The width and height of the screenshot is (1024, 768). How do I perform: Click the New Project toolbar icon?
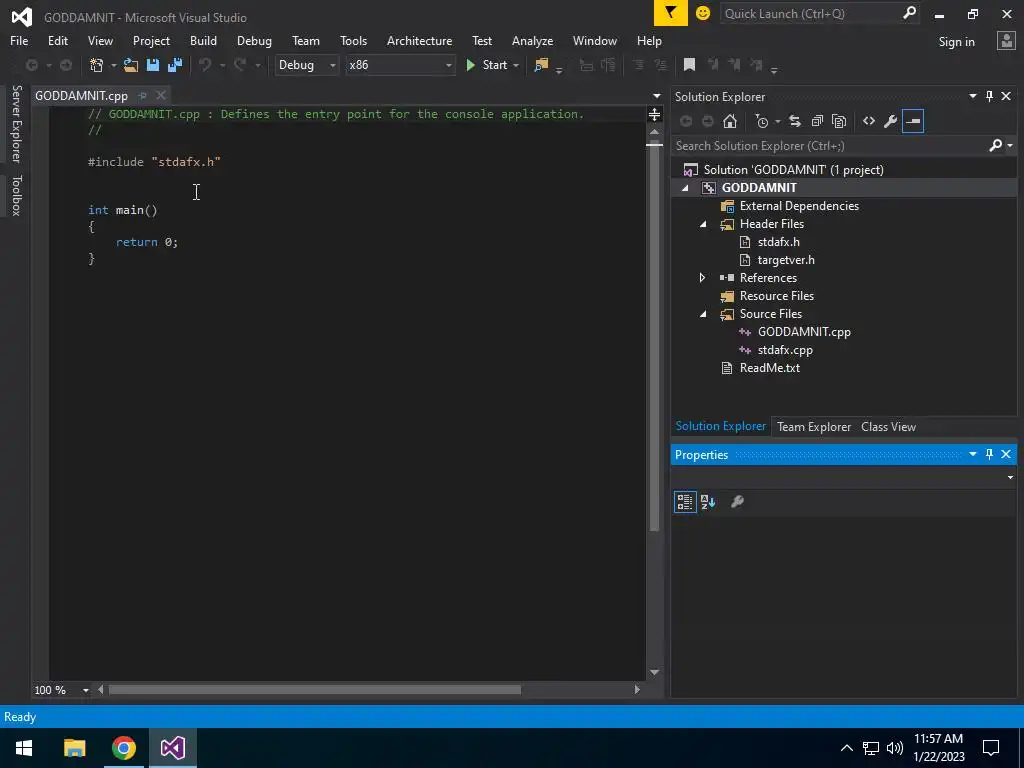(97, 65)
